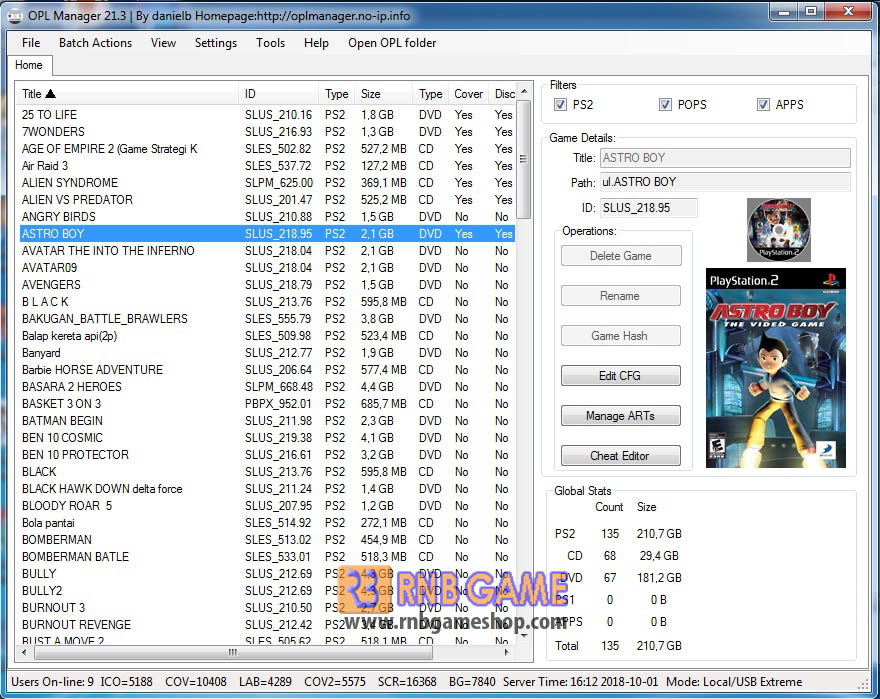Toggle the POPS filter checkbox
The width and height of the screenshot is (880, 699).
tap(665, 104)
